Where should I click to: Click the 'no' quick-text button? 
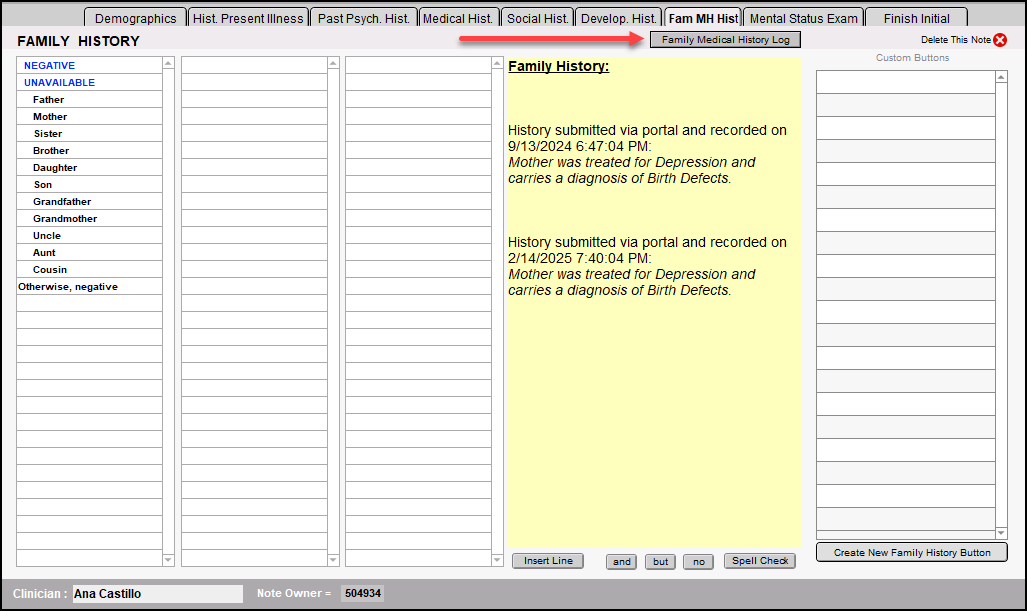pyautogui.click(x=698, y=562)
